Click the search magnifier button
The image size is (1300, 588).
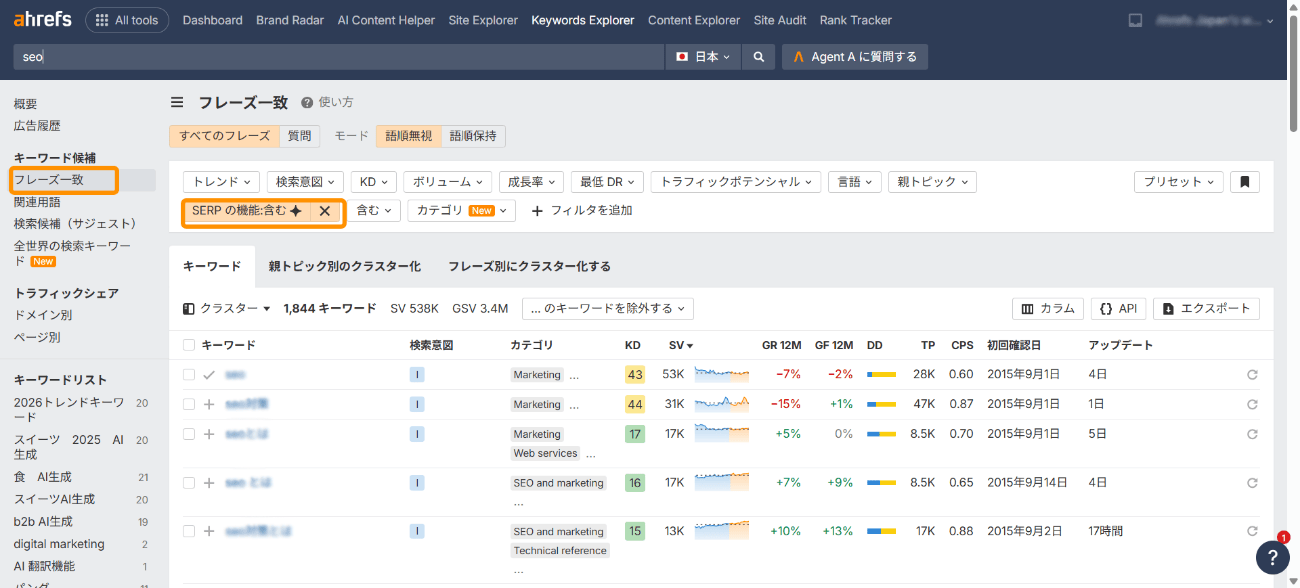point(759,57)
